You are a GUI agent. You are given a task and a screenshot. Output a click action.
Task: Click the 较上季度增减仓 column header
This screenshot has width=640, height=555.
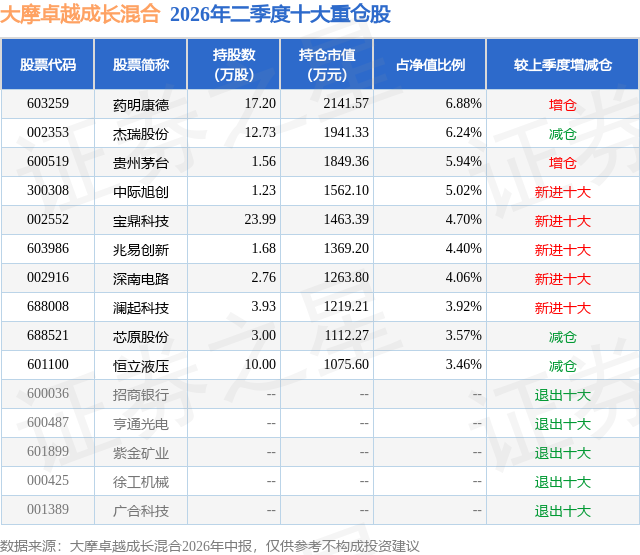point(563,64)
